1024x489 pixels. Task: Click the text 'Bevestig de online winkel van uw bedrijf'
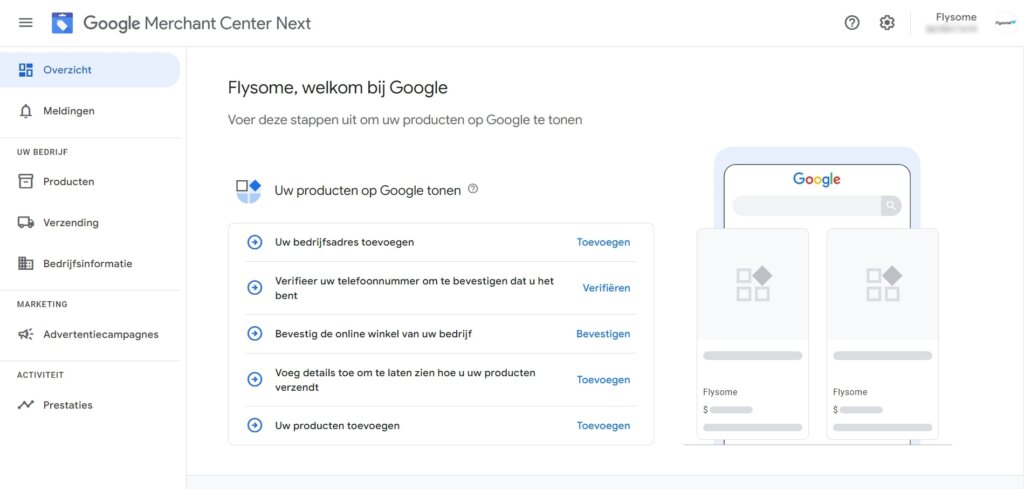click(x=373, y=334)
